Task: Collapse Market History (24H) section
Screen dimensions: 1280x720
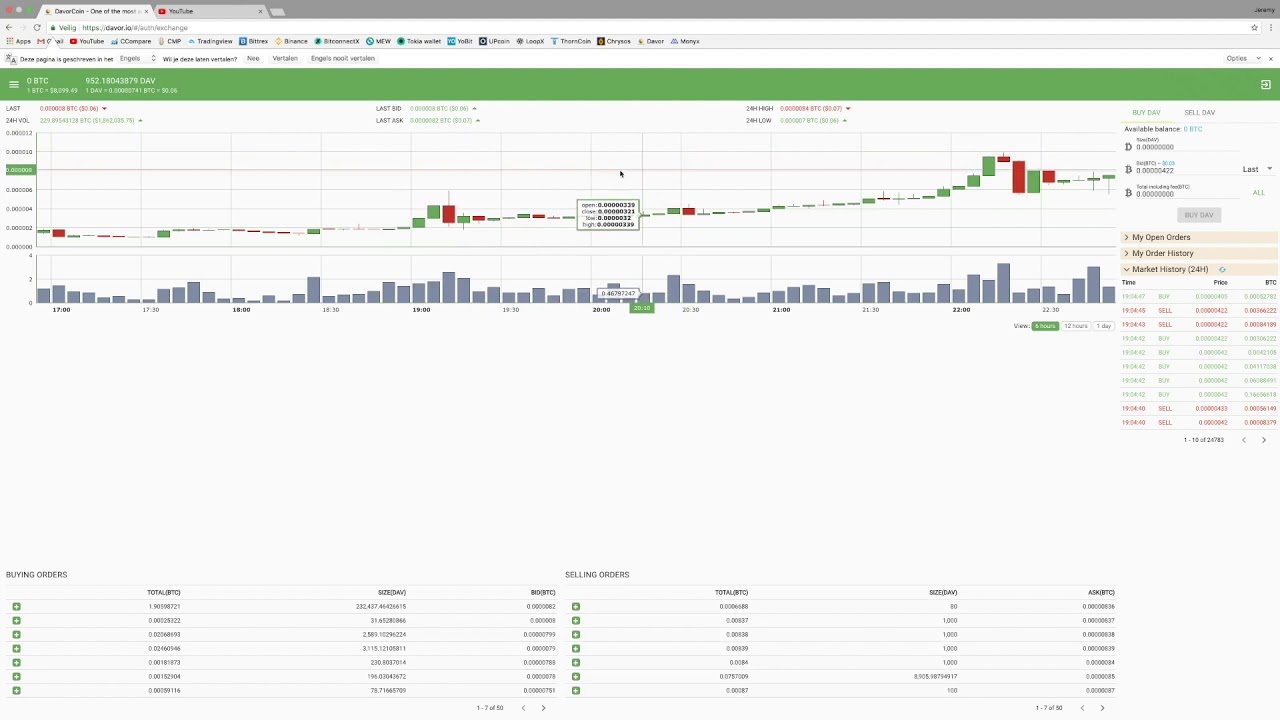Action: coord(1199,269)
